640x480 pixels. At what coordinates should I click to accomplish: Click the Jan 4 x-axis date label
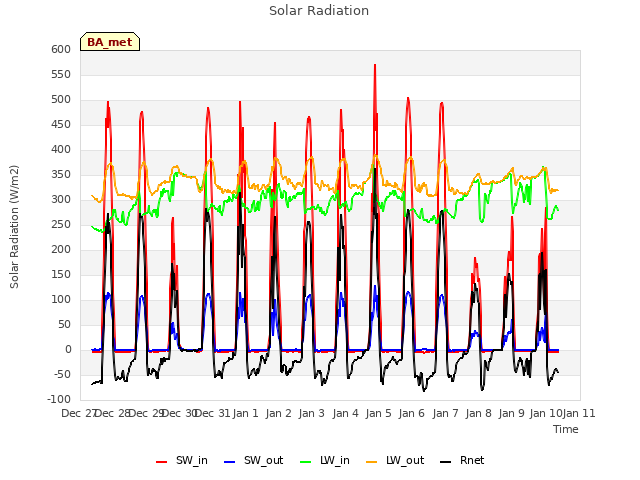click(x=346, y=413)
